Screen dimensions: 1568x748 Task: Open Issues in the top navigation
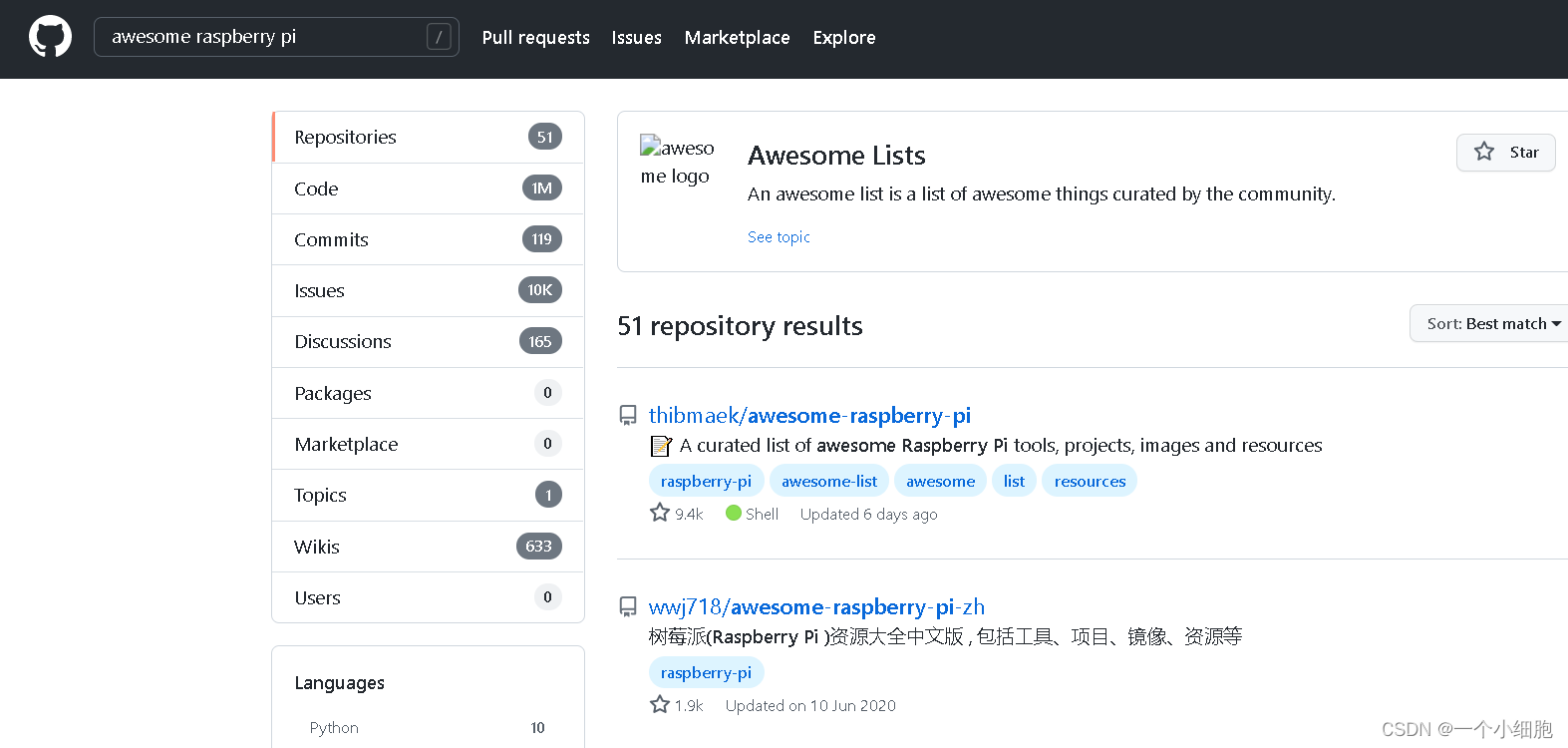coord(637,38)
